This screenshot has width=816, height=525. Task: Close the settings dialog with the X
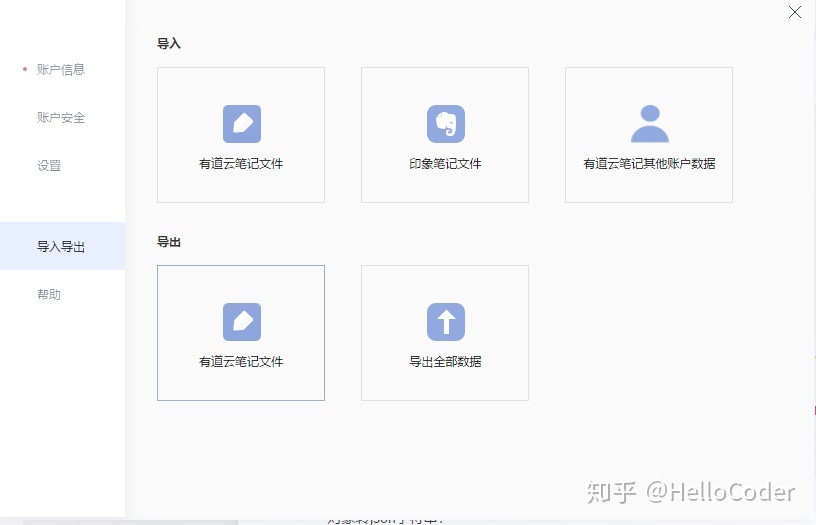click(x=795, y=12)
